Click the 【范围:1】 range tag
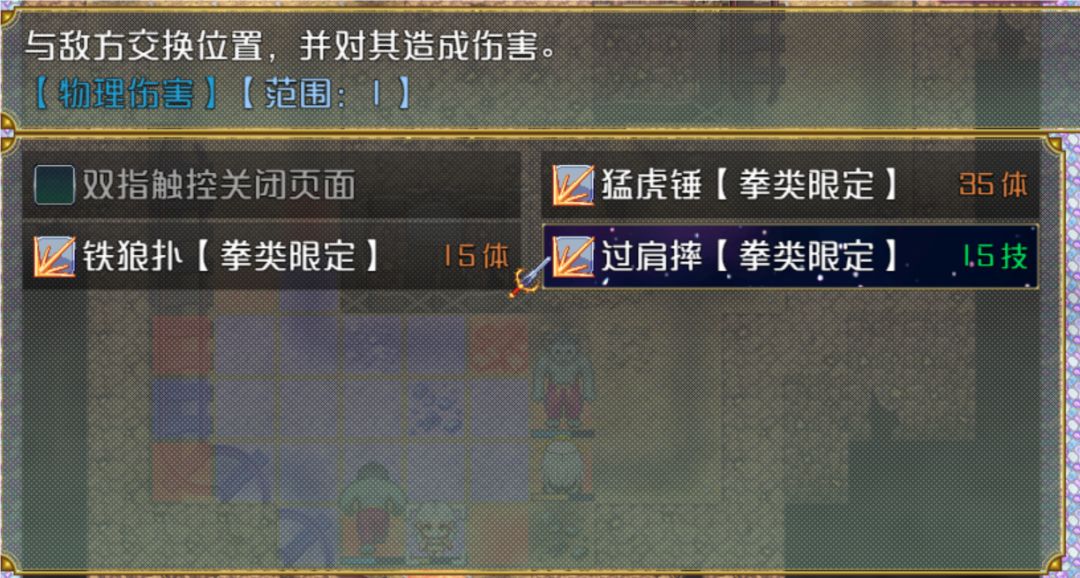Screen dimensions: 1080x578 (324, 94)
